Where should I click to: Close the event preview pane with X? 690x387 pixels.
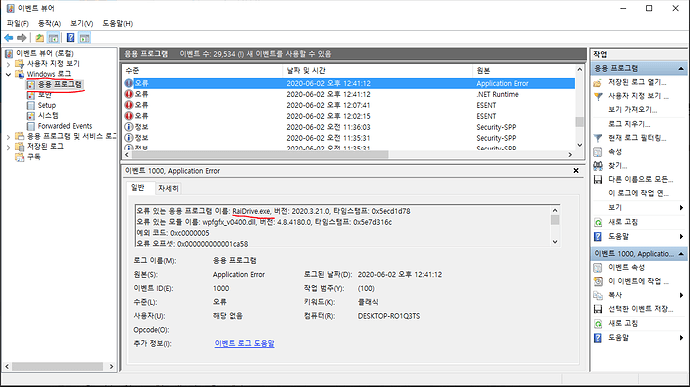point(576,171)
